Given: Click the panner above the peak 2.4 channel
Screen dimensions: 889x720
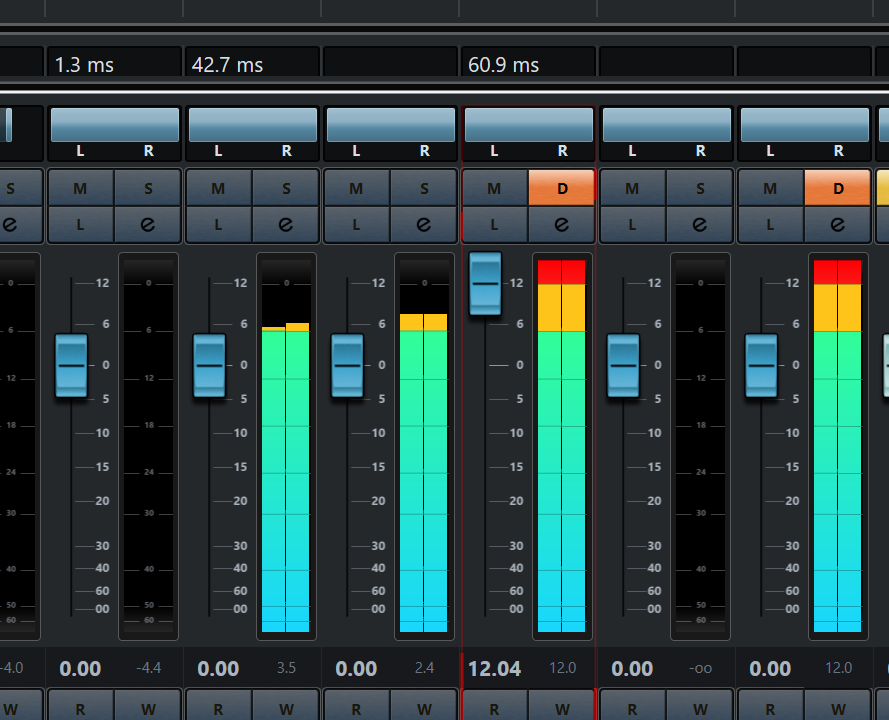Looking at the screenshot, I should (391, 125).
